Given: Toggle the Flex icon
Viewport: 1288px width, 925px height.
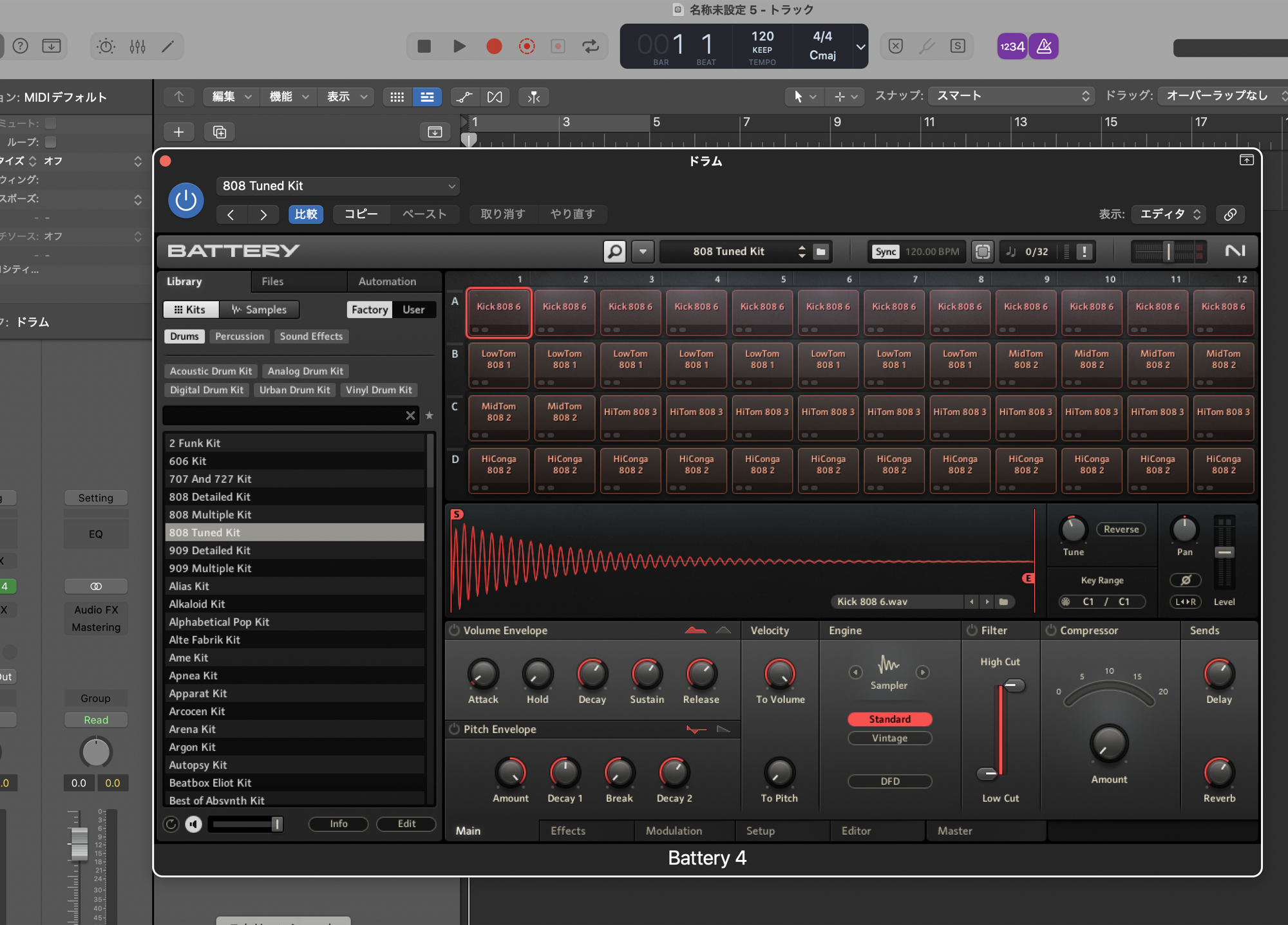Looking at the screenshot, I should [495, 97].
